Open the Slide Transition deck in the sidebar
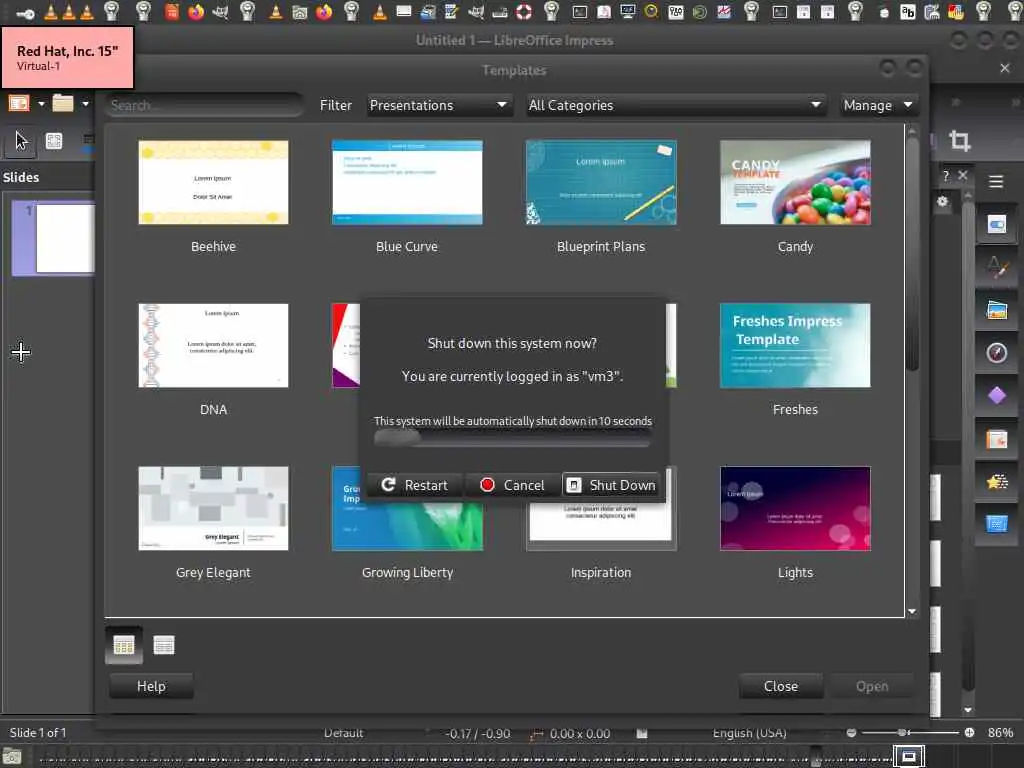1024x768 pixels. coord(997,439)
